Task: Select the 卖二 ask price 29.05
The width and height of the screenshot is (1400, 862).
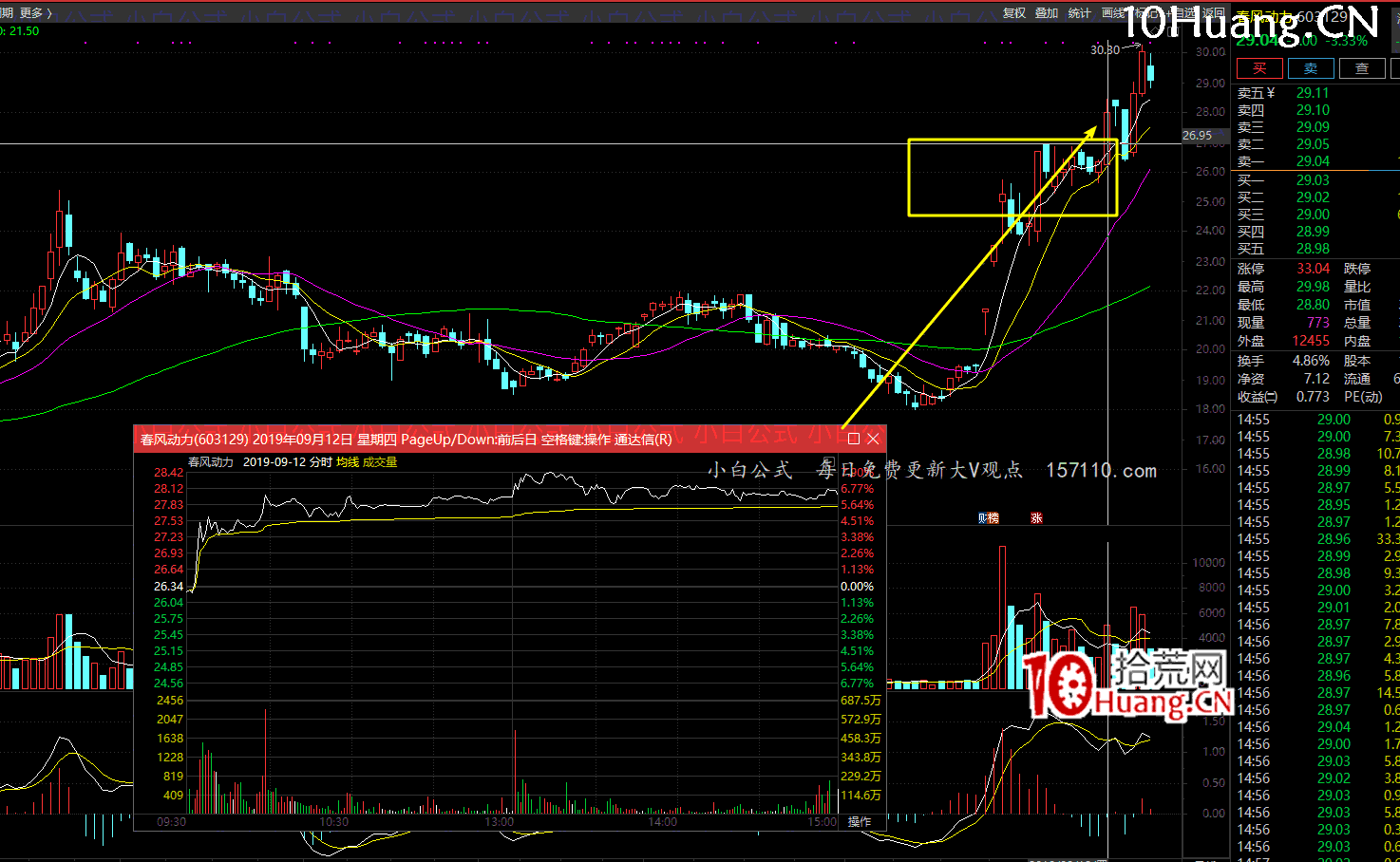Action: (x=1313, y=144)
